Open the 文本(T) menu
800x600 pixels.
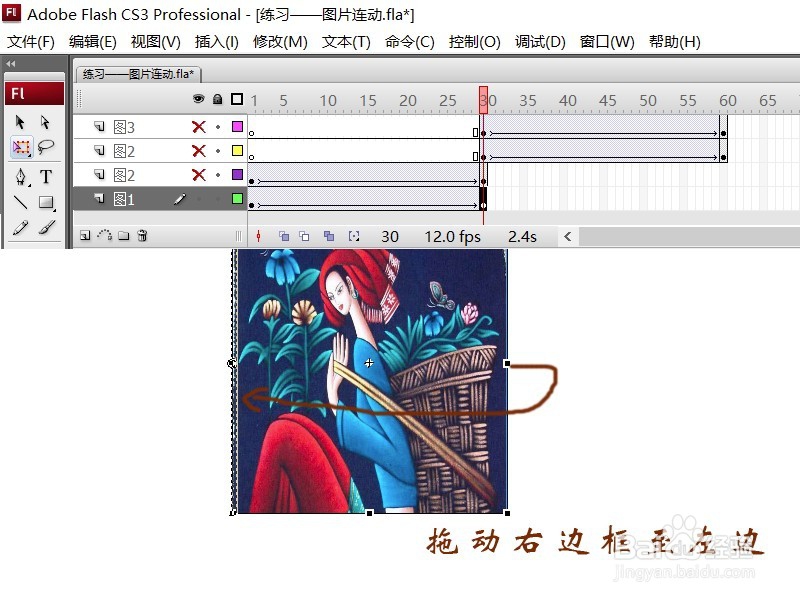[346, 42]
